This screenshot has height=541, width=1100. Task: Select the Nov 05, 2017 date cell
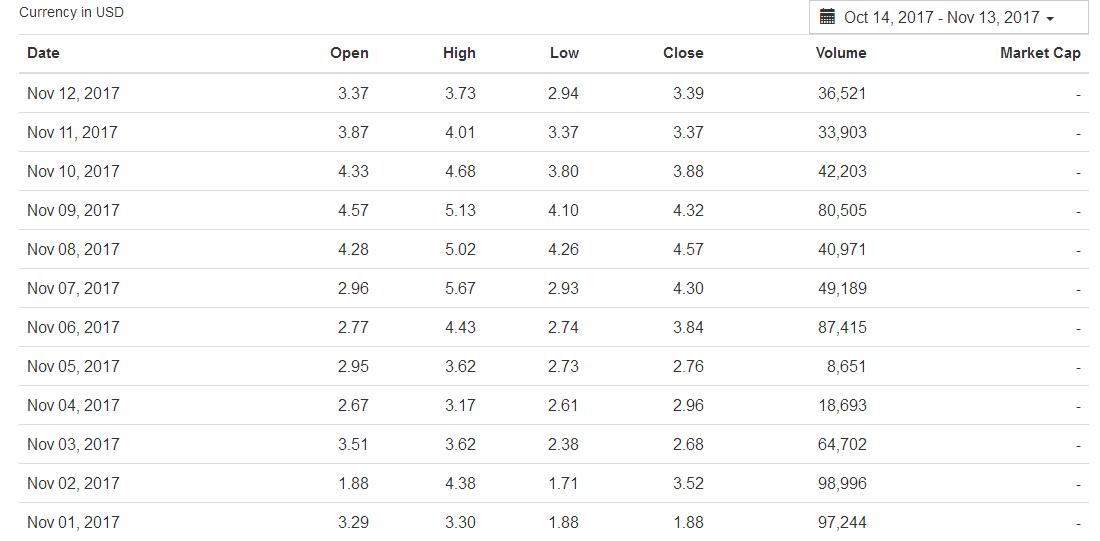73,366
